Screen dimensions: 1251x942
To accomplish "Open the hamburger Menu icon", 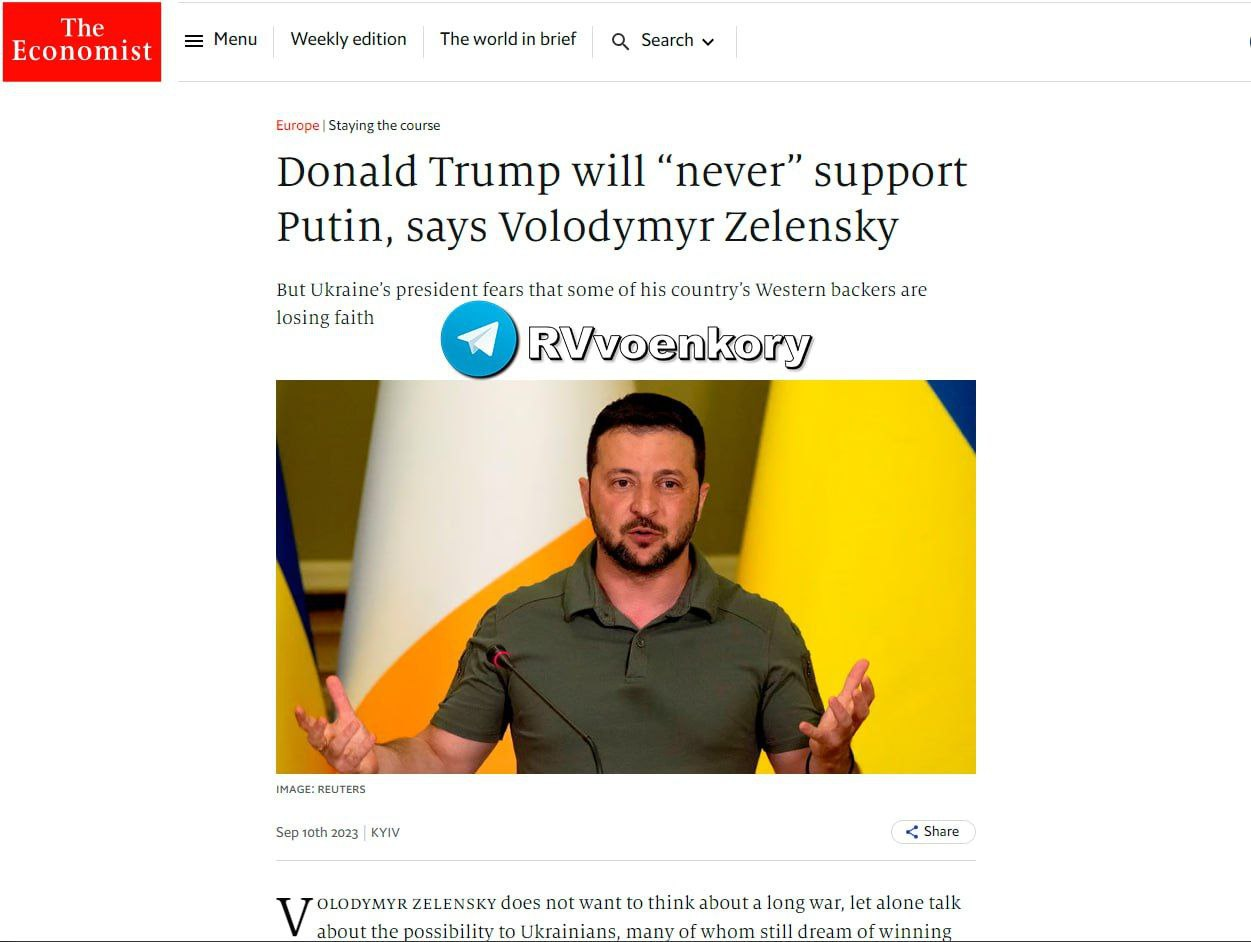I will (194, 41).
